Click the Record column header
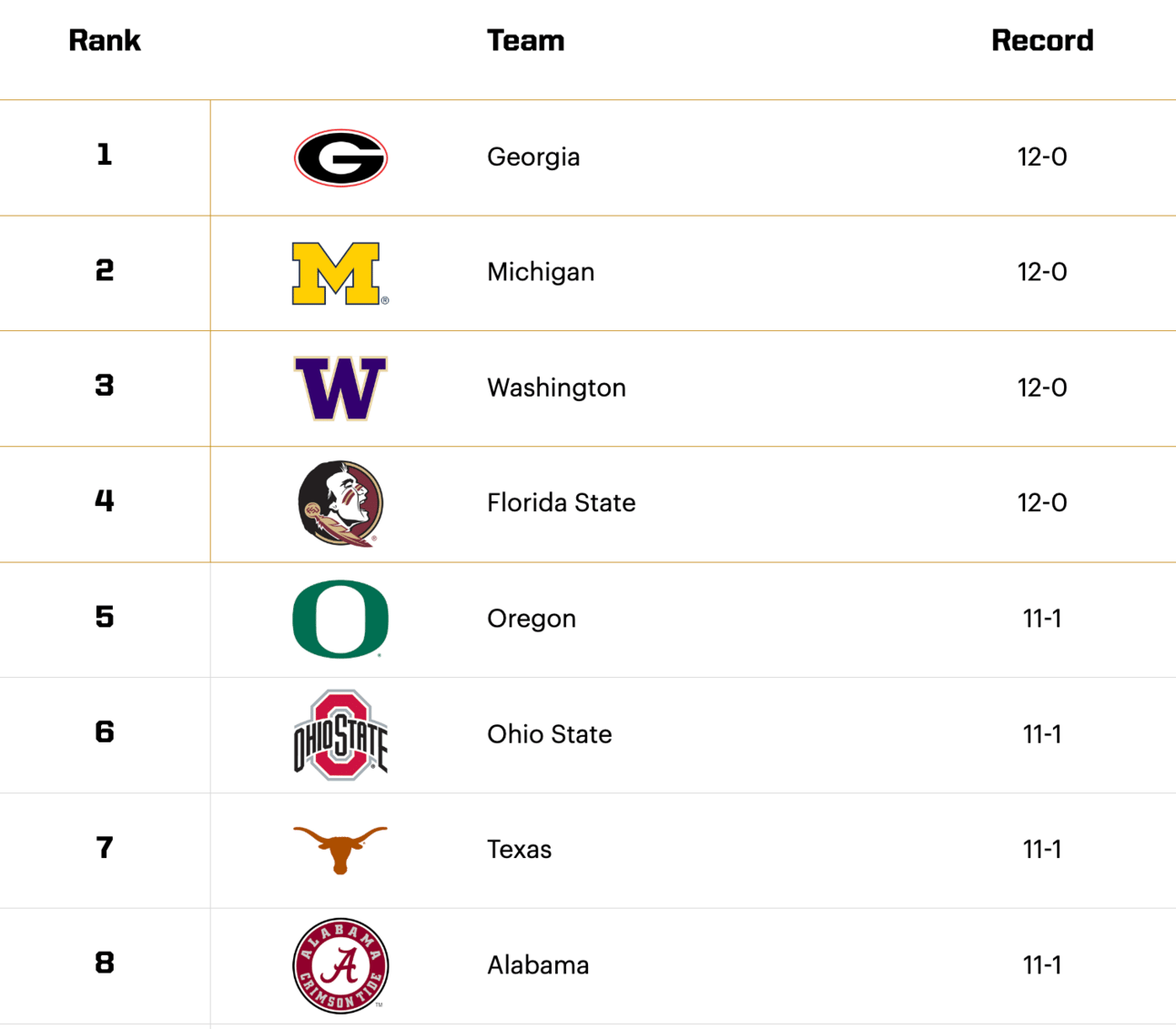The height and width of the screenshot is (1029, 1176). pos(1042,41)
